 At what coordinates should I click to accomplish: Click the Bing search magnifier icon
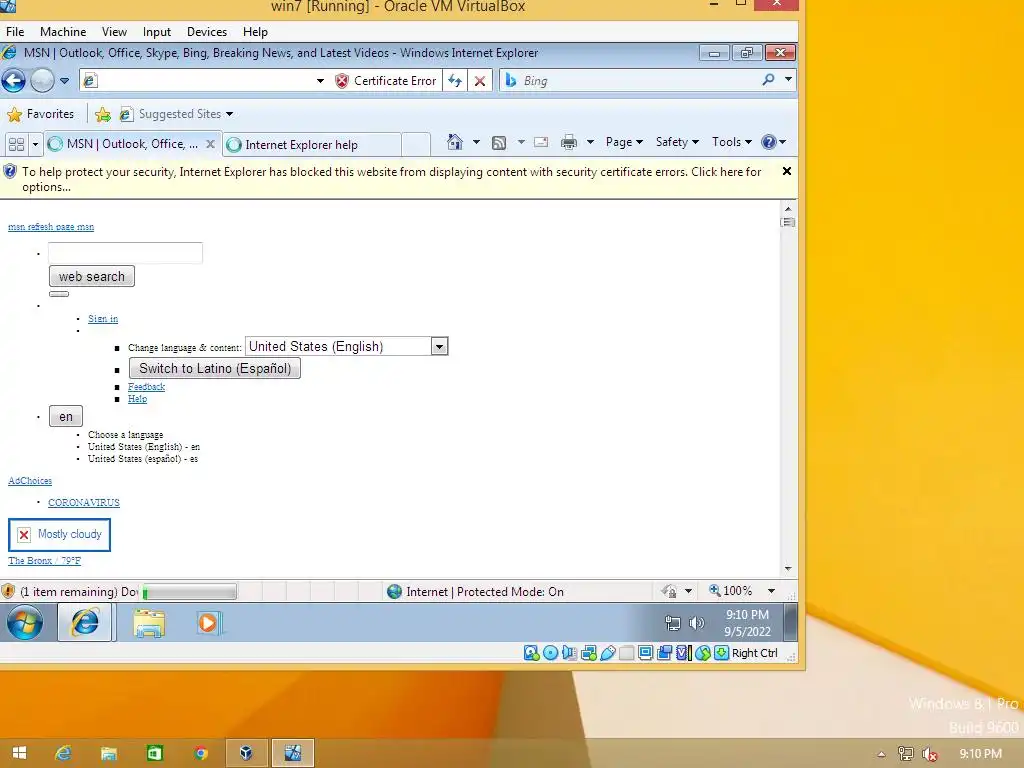768,80
